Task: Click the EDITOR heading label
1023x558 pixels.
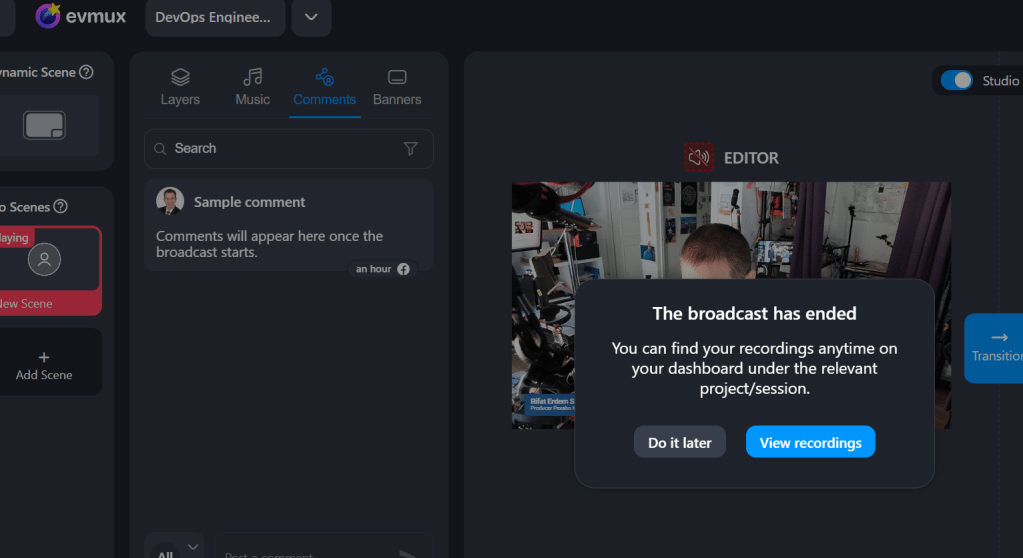Action: pos(751,158)
